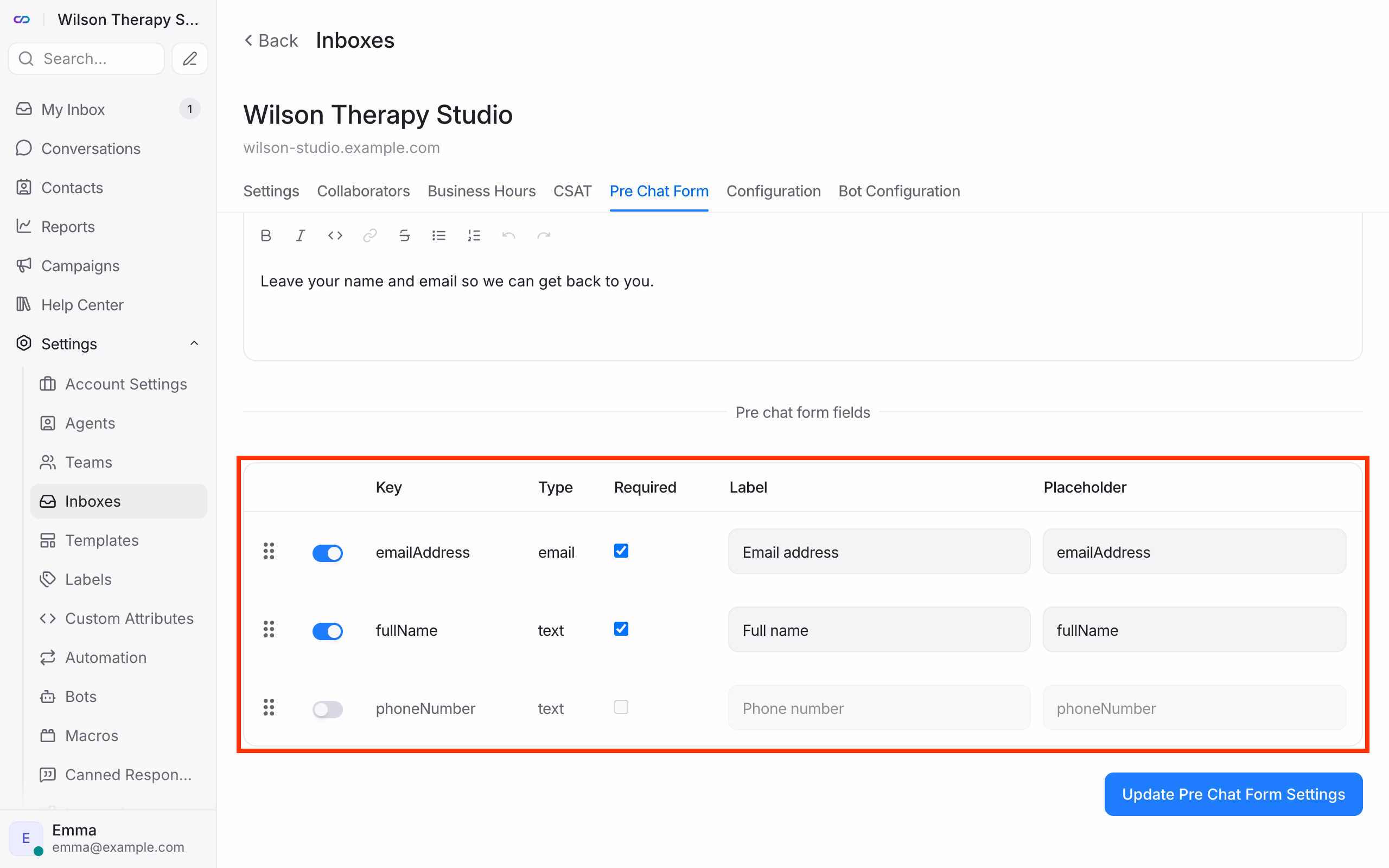The height and width of the screenshot is (868, 1389).
Task: Apply strikethrough formatting in the editor
Action: (x=405, y=235)
